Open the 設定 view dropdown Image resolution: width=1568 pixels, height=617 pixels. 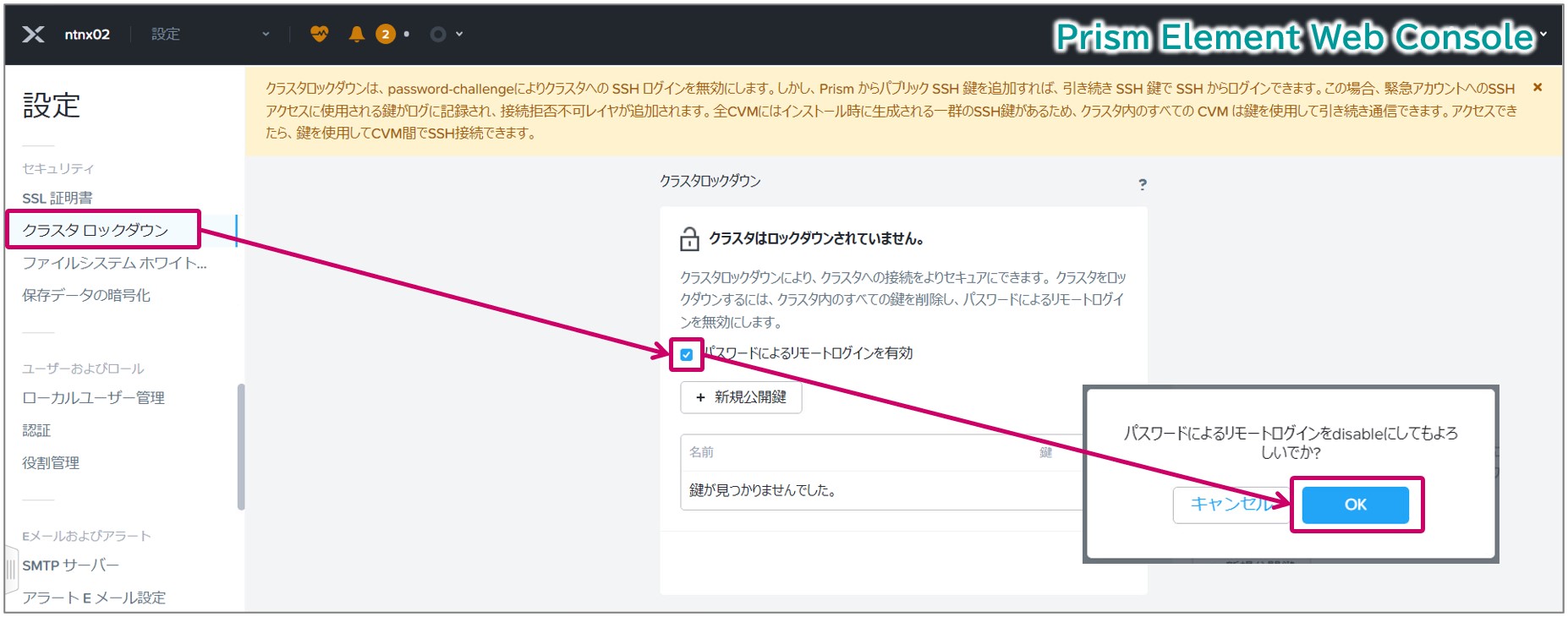210,35
